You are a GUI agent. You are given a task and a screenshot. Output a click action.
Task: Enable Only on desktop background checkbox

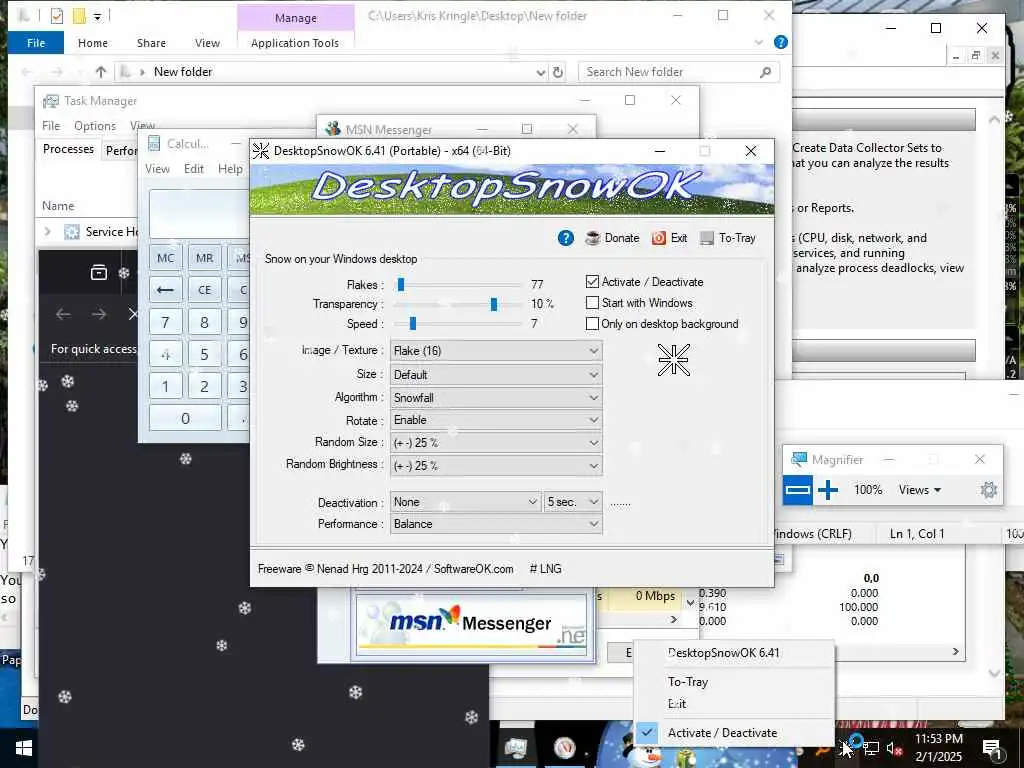[592, 324]
